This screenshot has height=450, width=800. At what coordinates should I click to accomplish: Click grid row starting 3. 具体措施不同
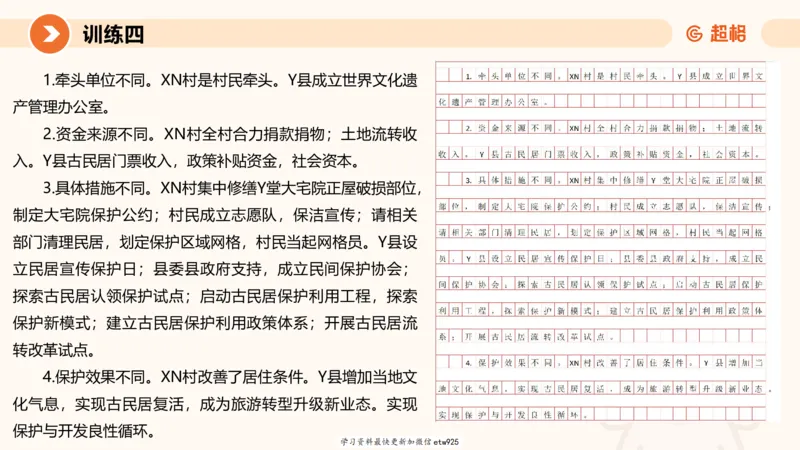click(601, 180)
